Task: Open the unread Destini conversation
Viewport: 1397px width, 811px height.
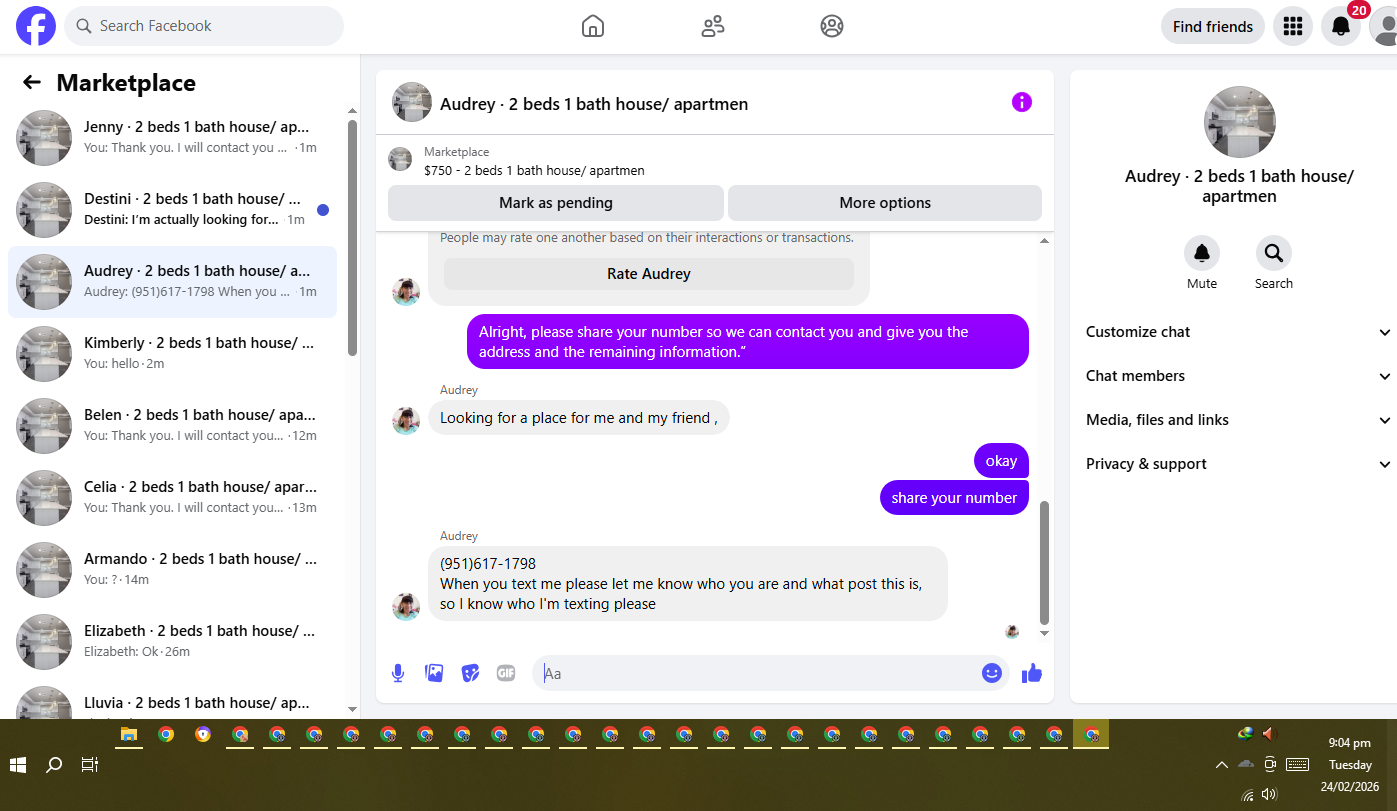Action: [x=173, y=210]
